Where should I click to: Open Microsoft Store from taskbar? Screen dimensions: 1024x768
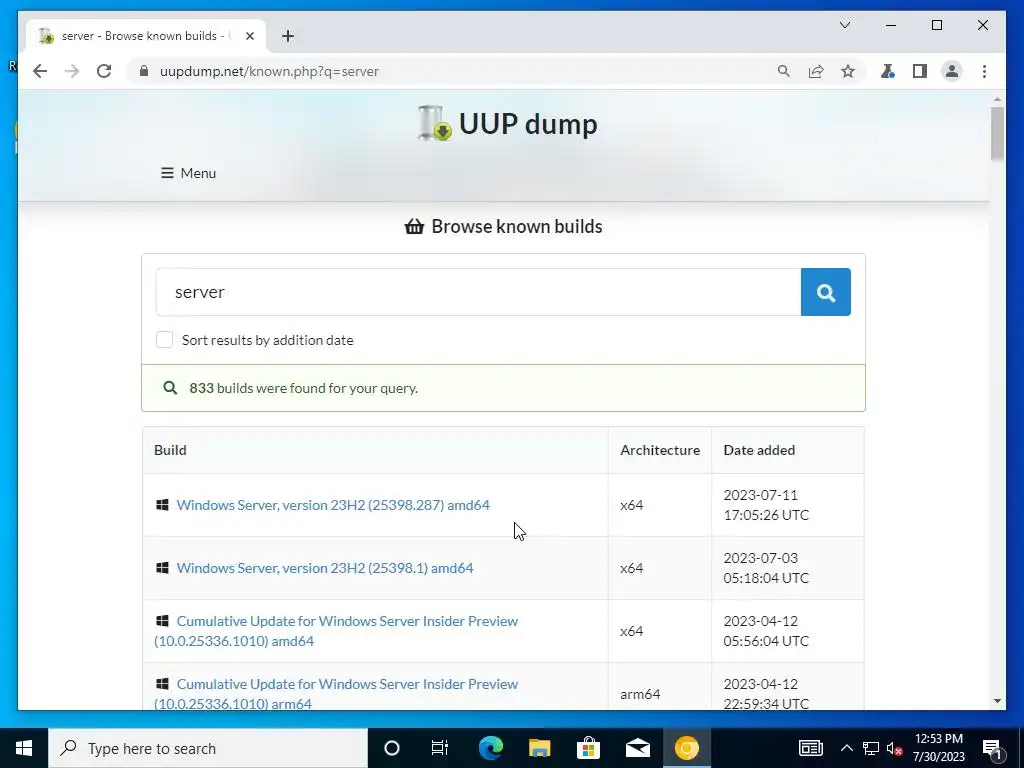pyautogui.click(x=588, y=748)
